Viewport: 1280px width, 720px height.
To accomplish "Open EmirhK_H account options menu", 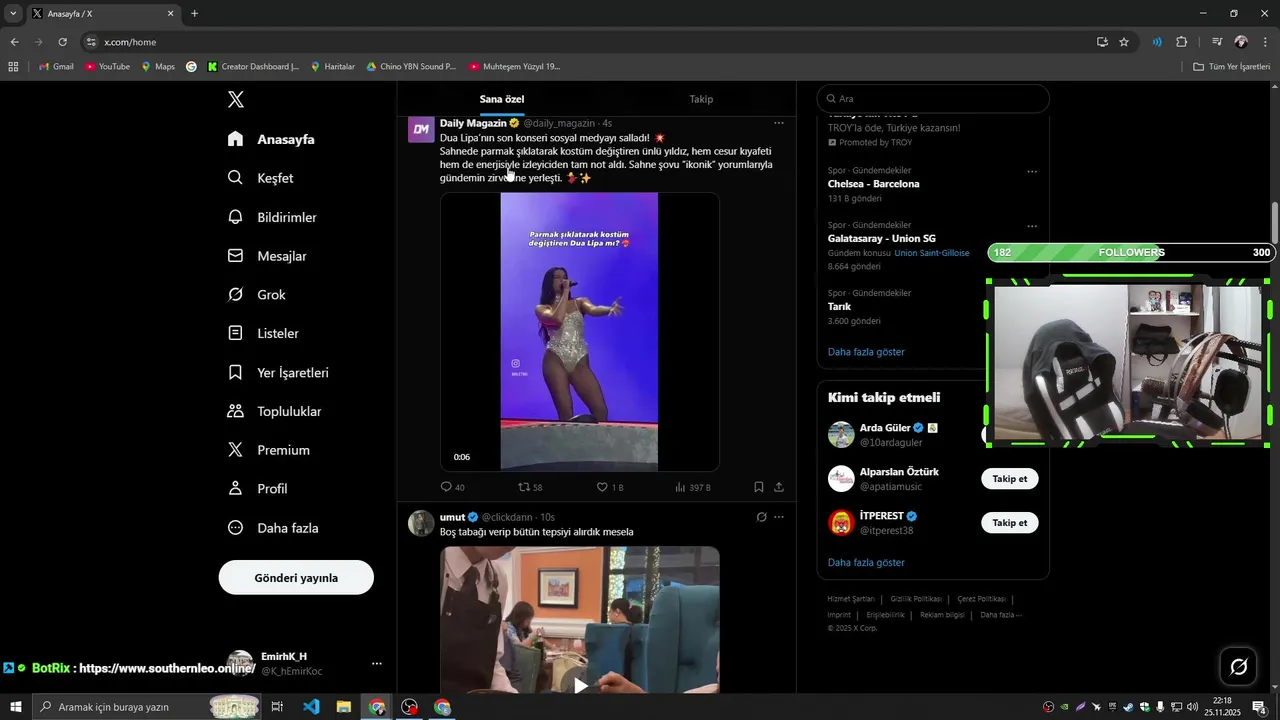I will coord(377,663).
